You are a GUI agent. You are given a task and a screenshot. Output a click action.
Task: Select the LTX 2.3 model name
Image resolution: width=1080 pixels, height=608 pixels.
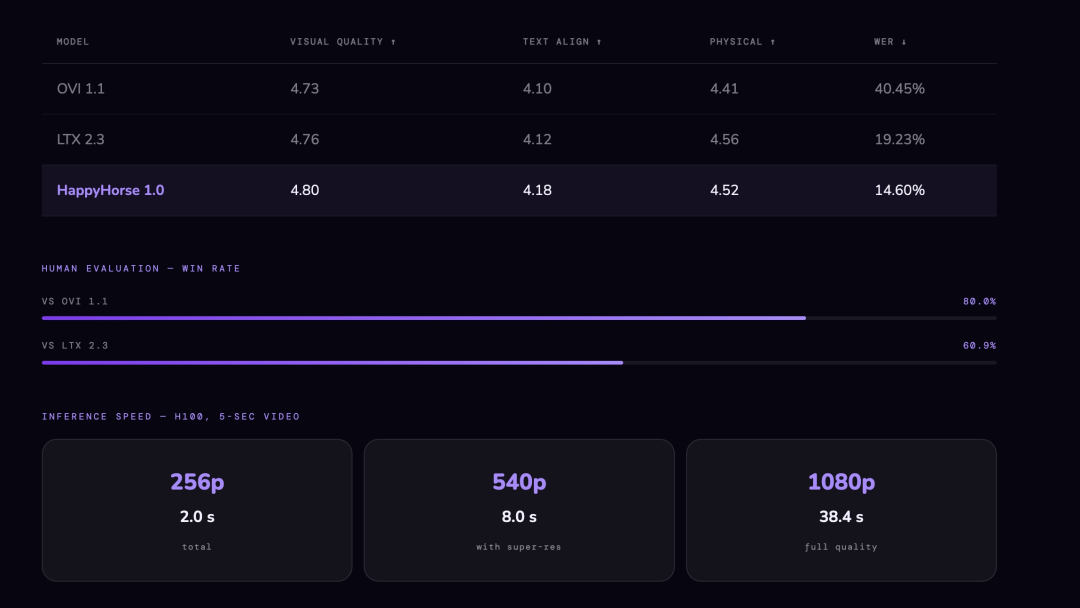pyautogui.click(x=81, y=139)
